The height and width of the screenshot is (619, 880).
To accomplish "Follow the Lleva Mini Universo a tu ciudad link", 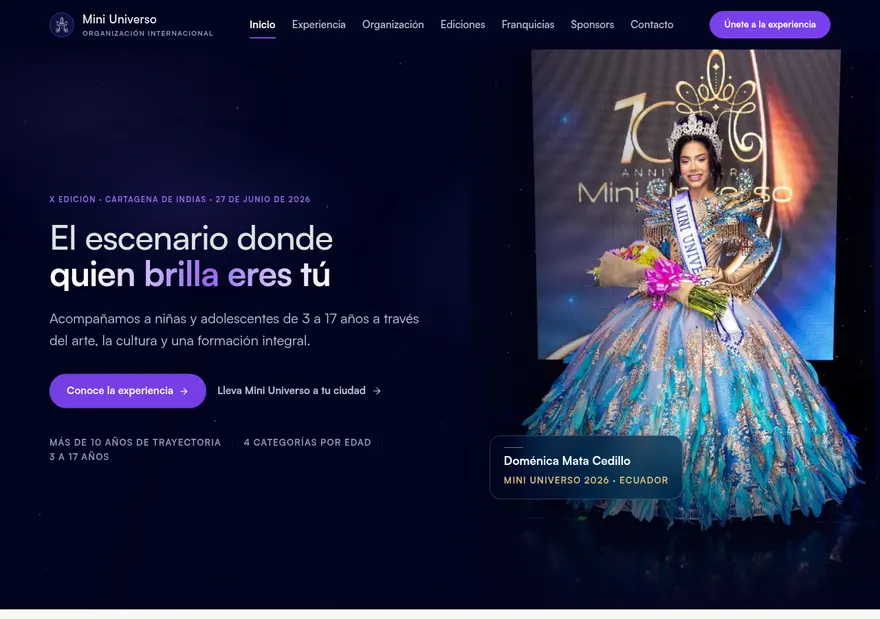I will (299, 391).
